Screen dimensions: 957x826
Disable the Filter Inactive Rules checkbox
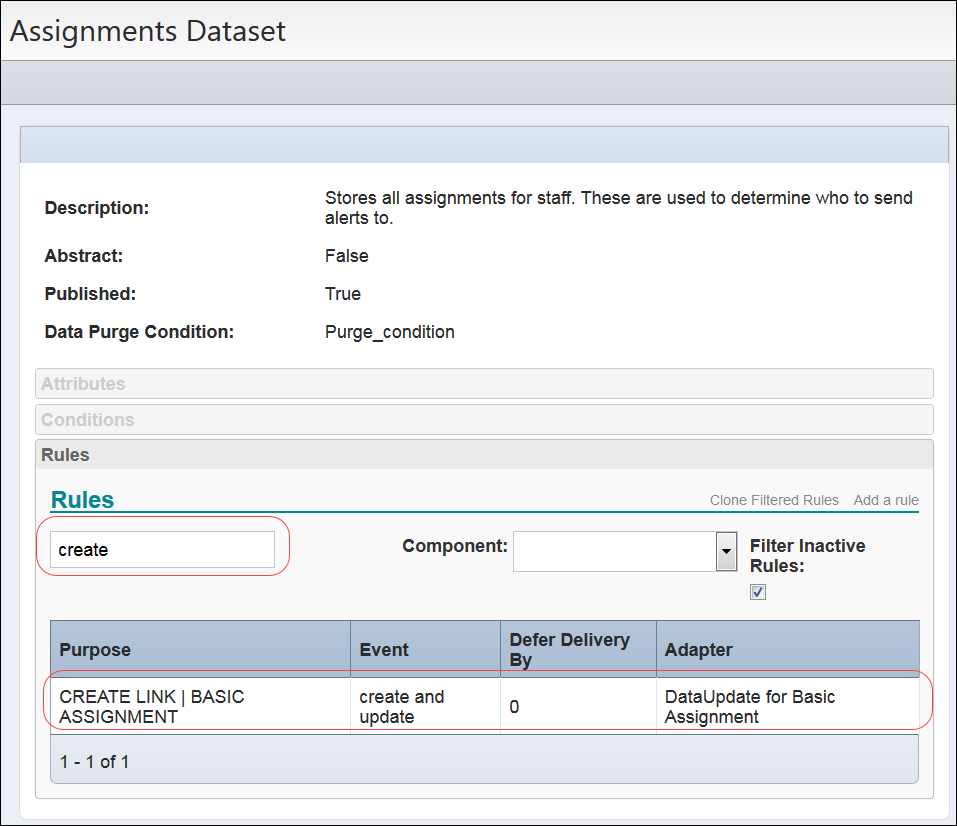click(x=757, y=591)
